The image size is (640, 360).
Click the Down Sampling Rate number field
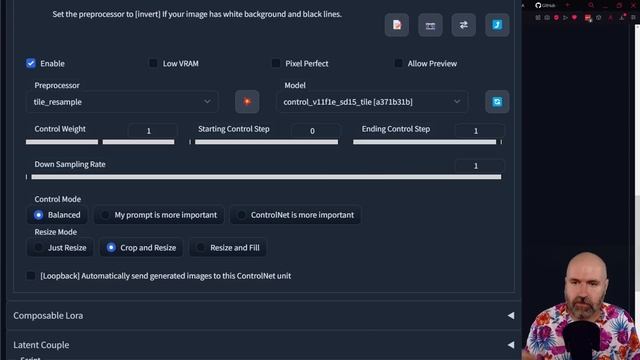pos(479,166)
